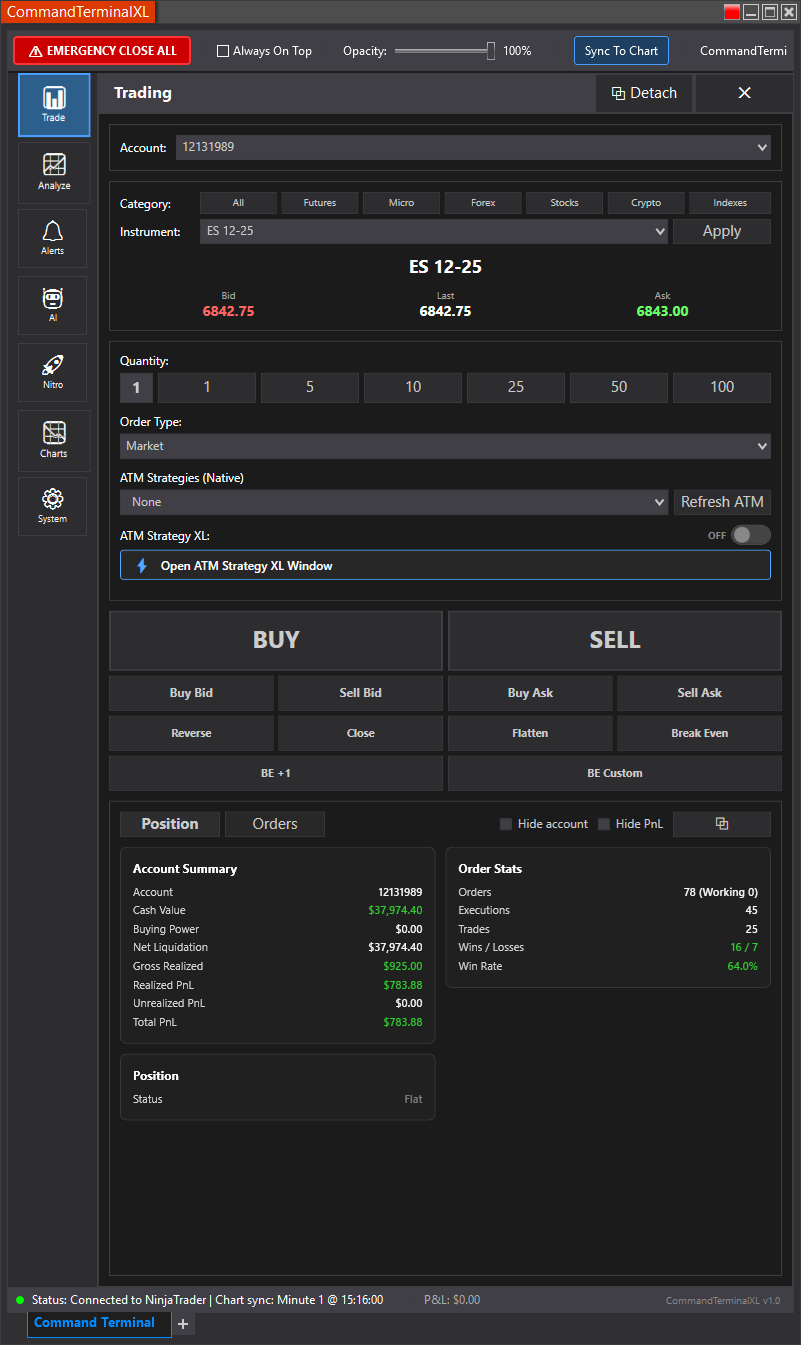Enable the Always On Top checkbox

[x=223, y=51]
